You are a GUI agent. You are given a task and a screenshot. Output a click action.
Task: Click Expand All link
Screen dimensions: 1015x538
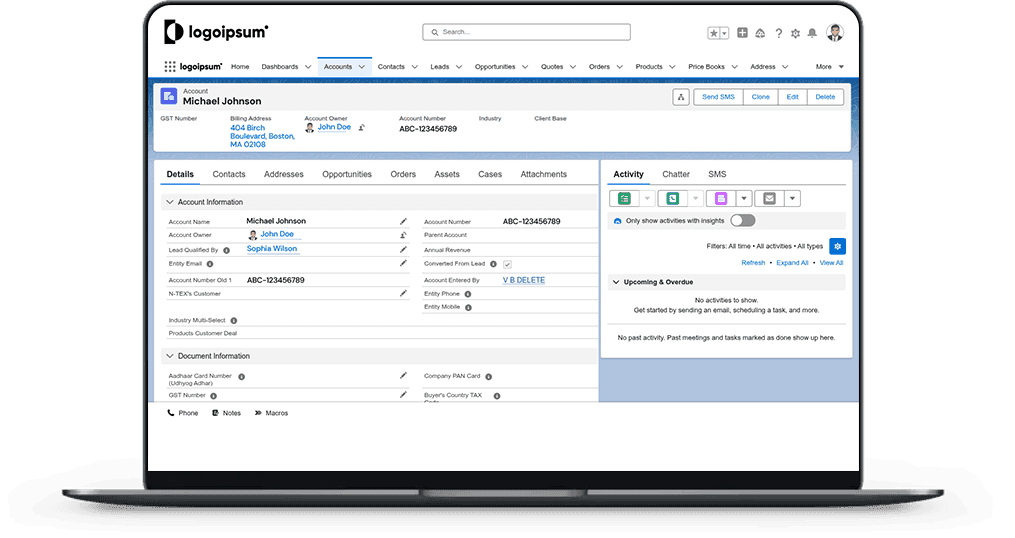[792, 263]
